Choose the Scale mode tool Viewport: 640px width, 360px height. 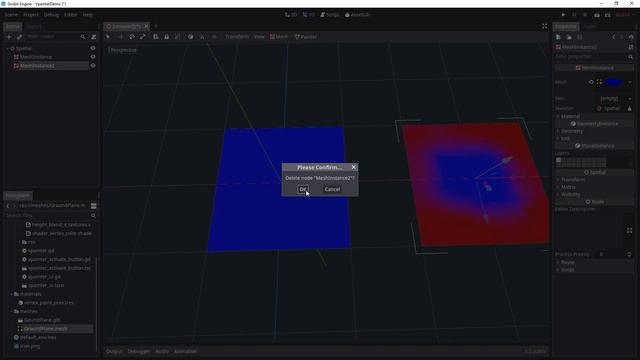(142, 37)
